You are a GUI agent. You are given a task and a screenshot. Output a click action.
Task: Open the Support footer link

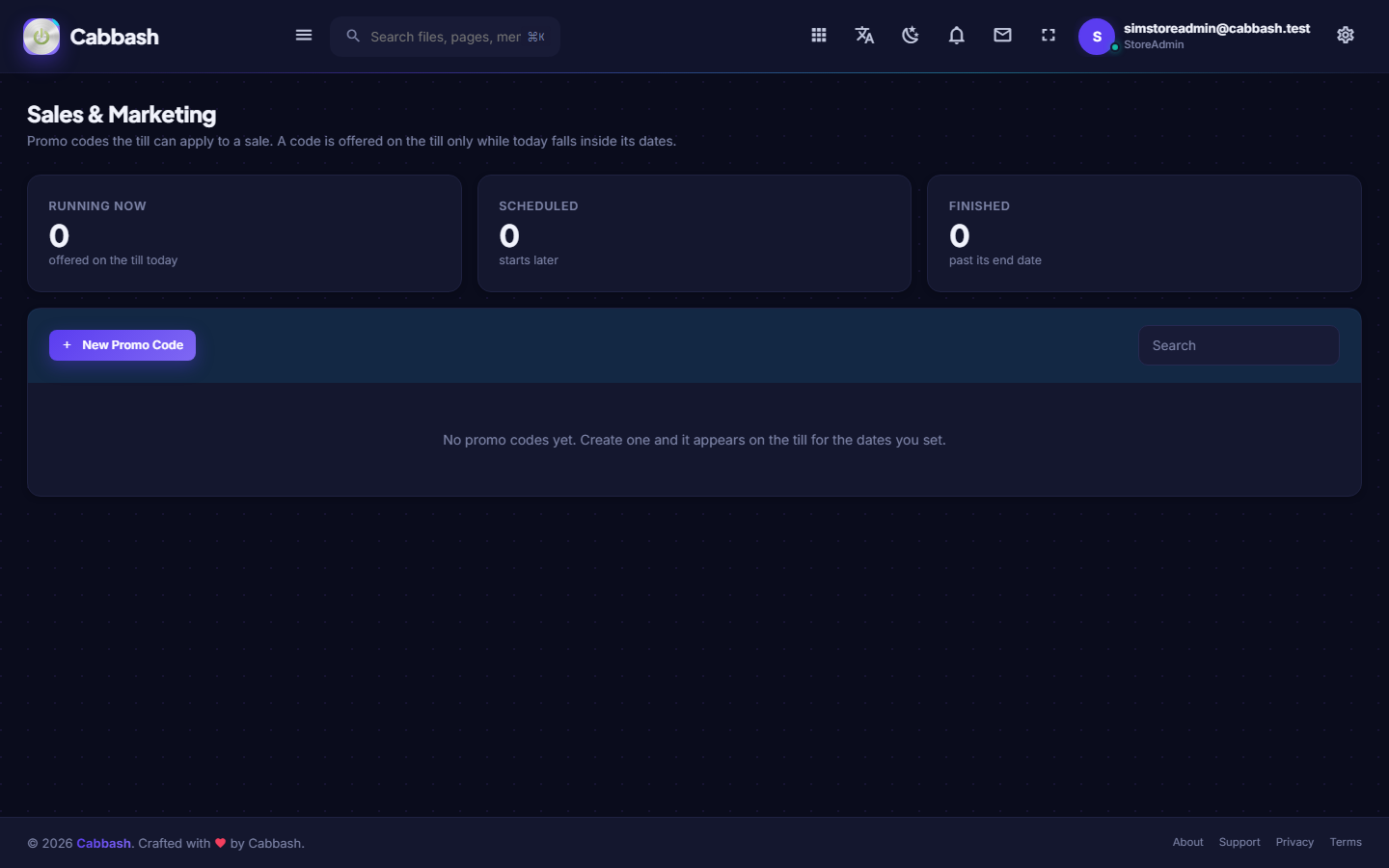[x=1239, y=842]
